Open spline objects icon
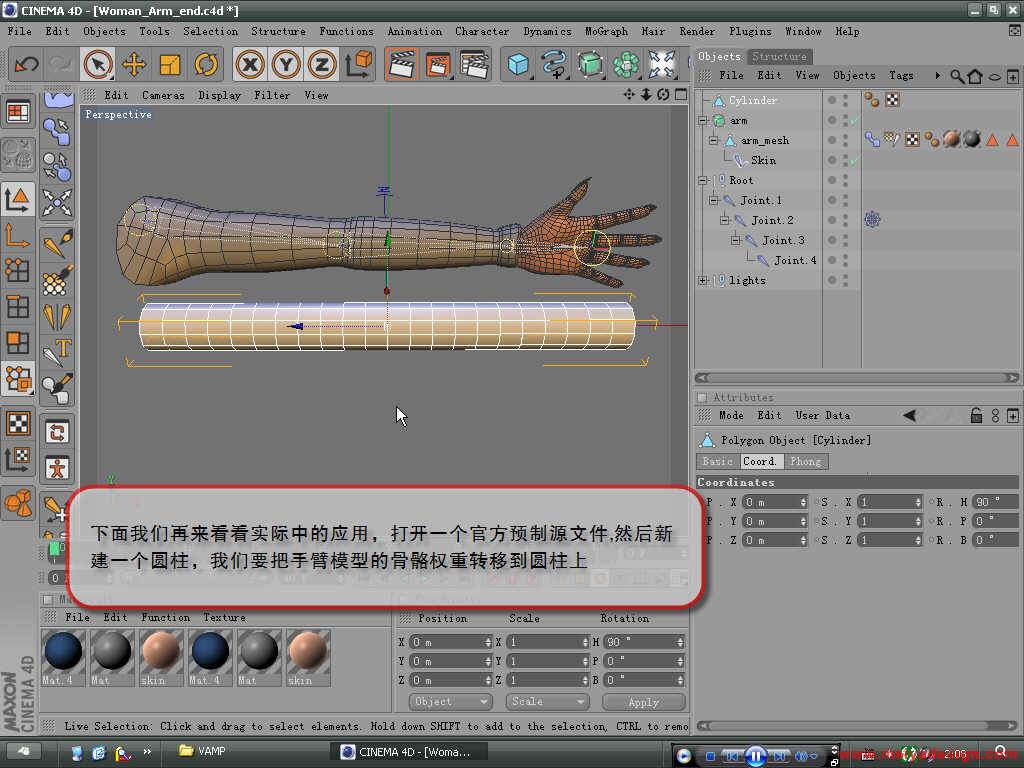The height and width of the screenshot is (768, 1024). [x=554, y=65]
